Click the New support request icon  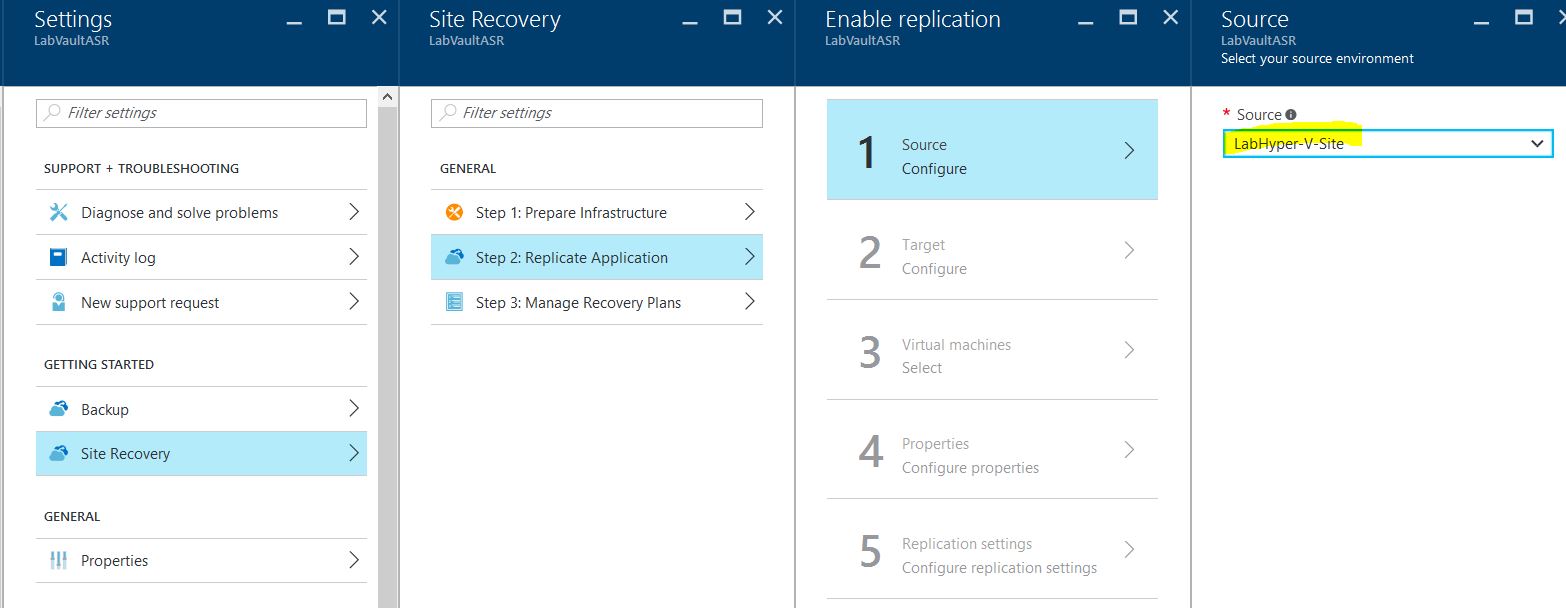click(x=58, y=302)
